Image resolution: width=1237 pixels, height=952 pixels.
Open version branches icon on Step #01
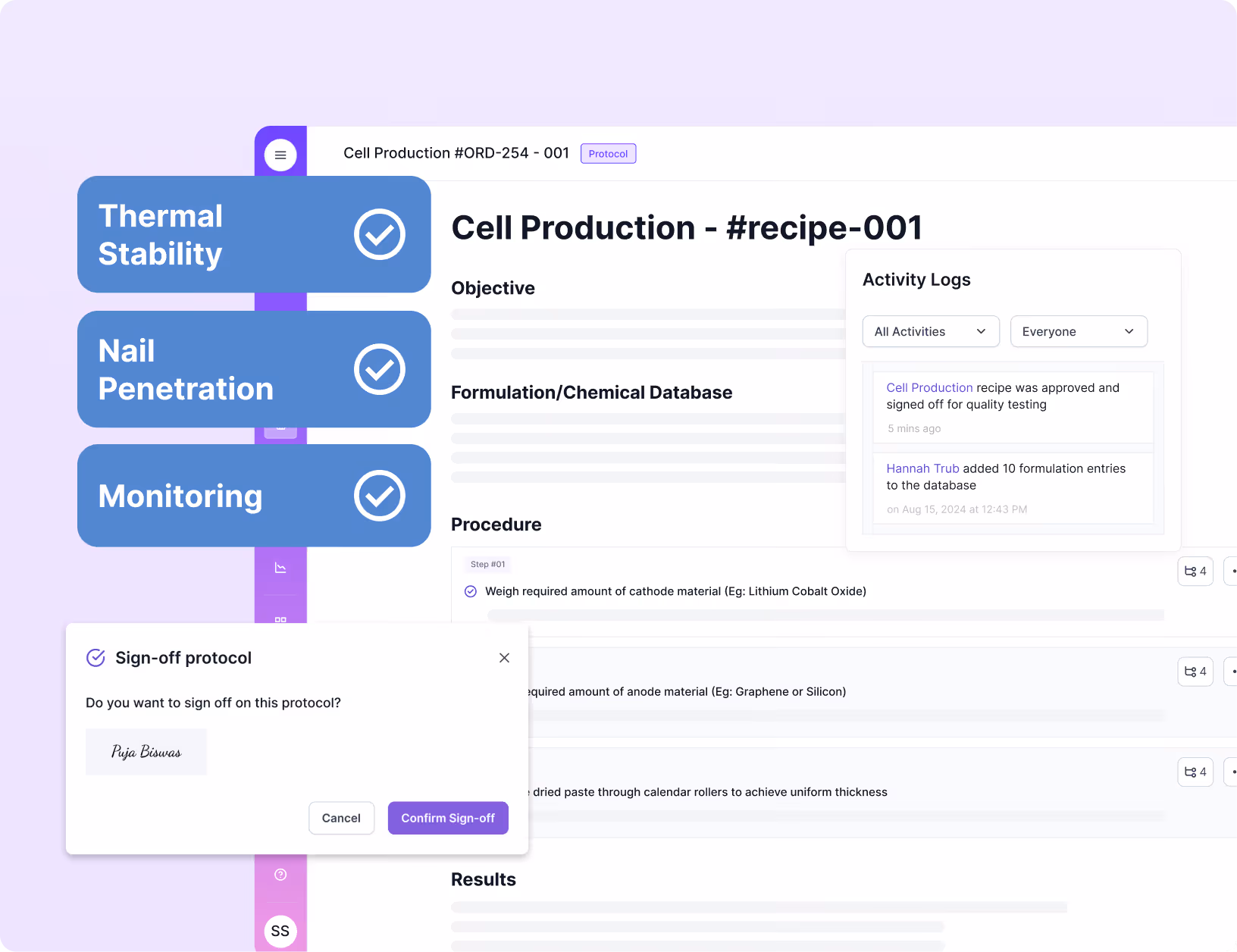click(1195, 571)
